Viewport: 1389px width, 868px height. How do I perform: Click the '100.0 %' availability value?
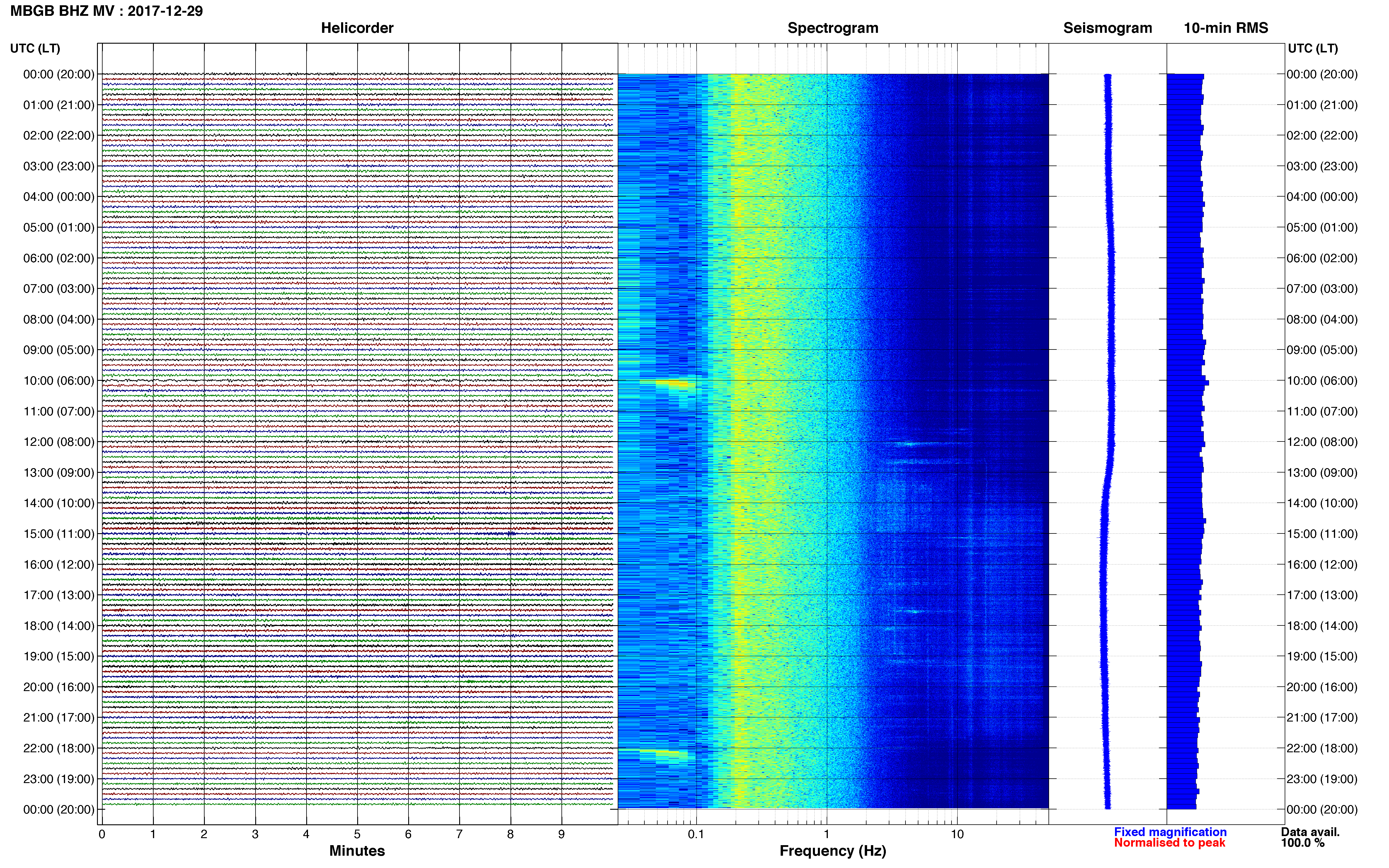(x=1302, y=843)
